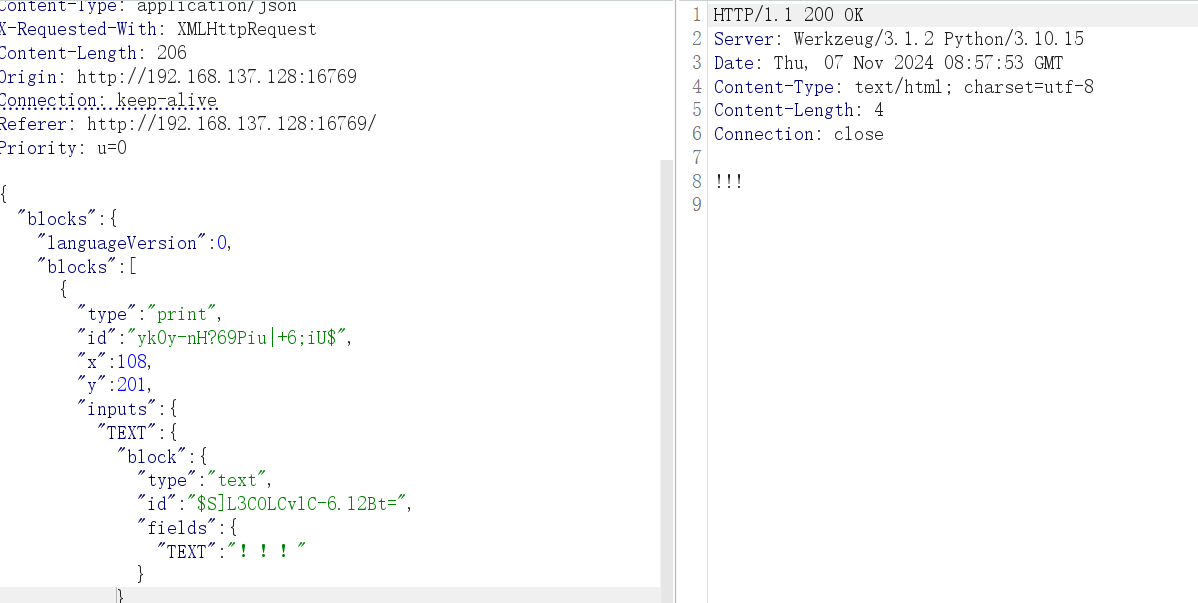Click the Referer header URL

point(231,124)
